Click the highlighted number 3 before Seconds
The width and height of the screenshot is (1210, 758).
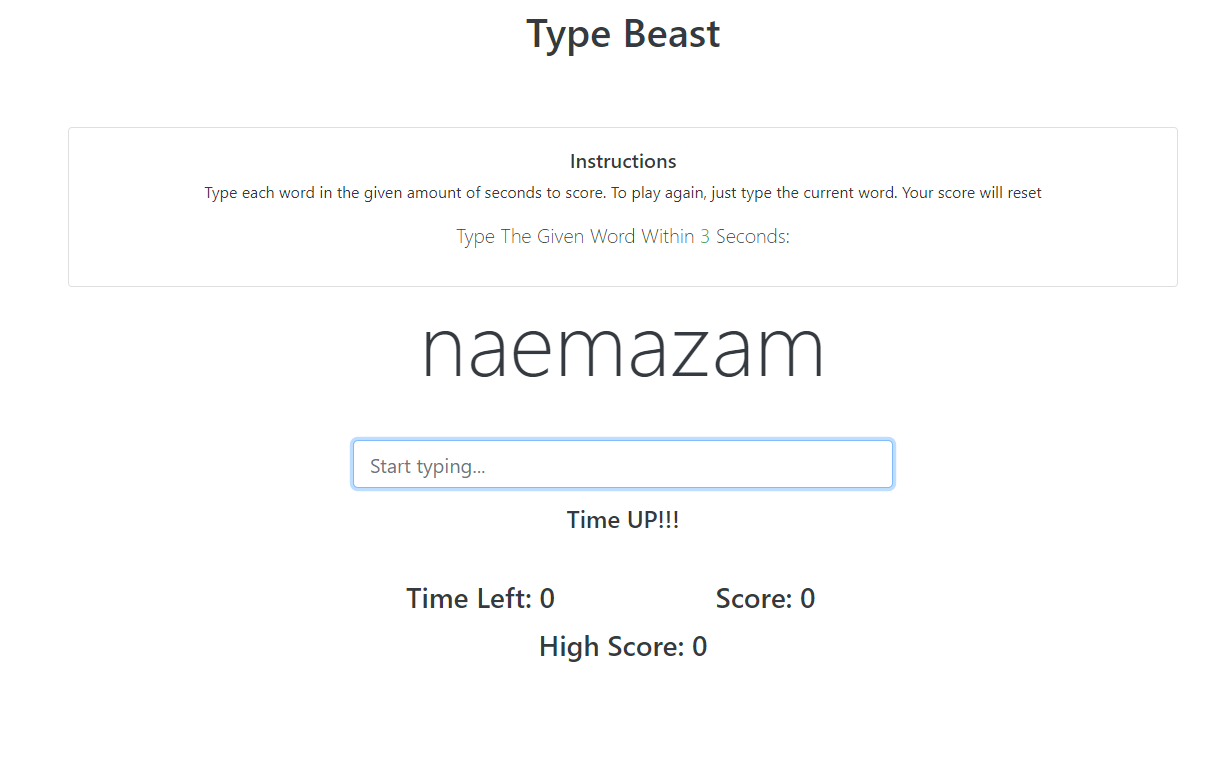(705, 237)
